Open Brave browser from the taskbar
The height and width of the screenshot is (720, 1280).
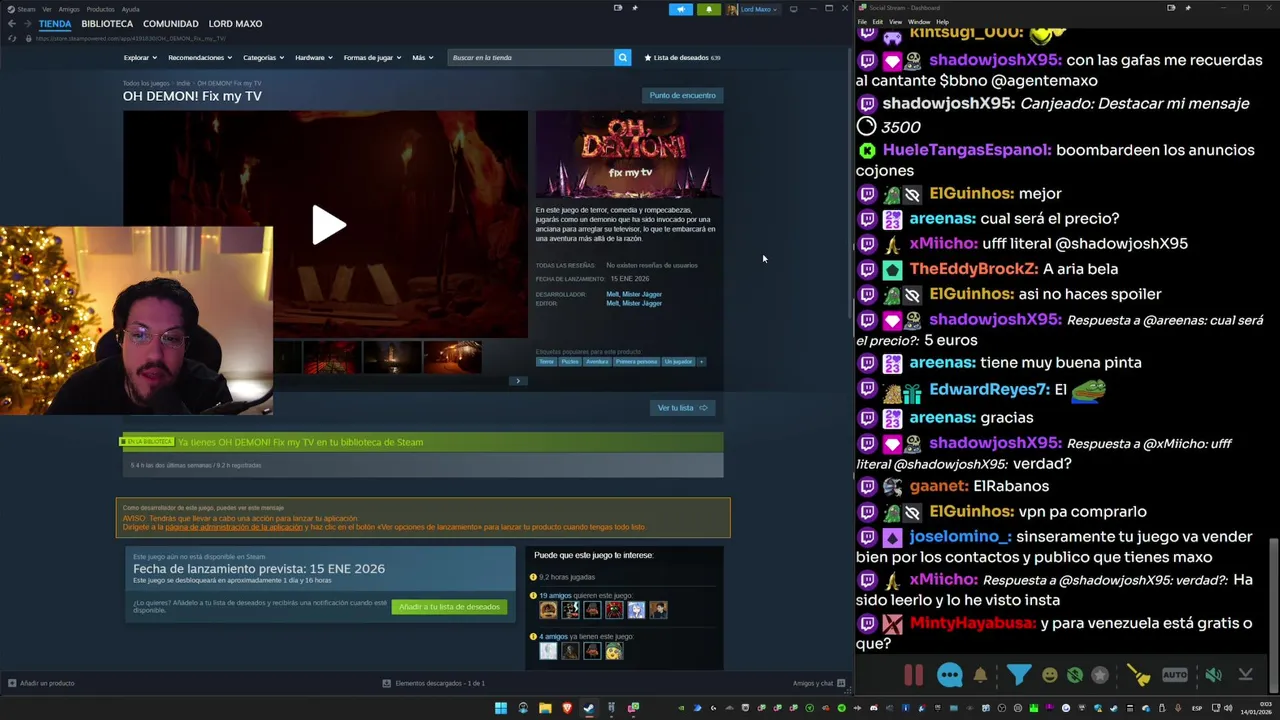pos(567,708)
